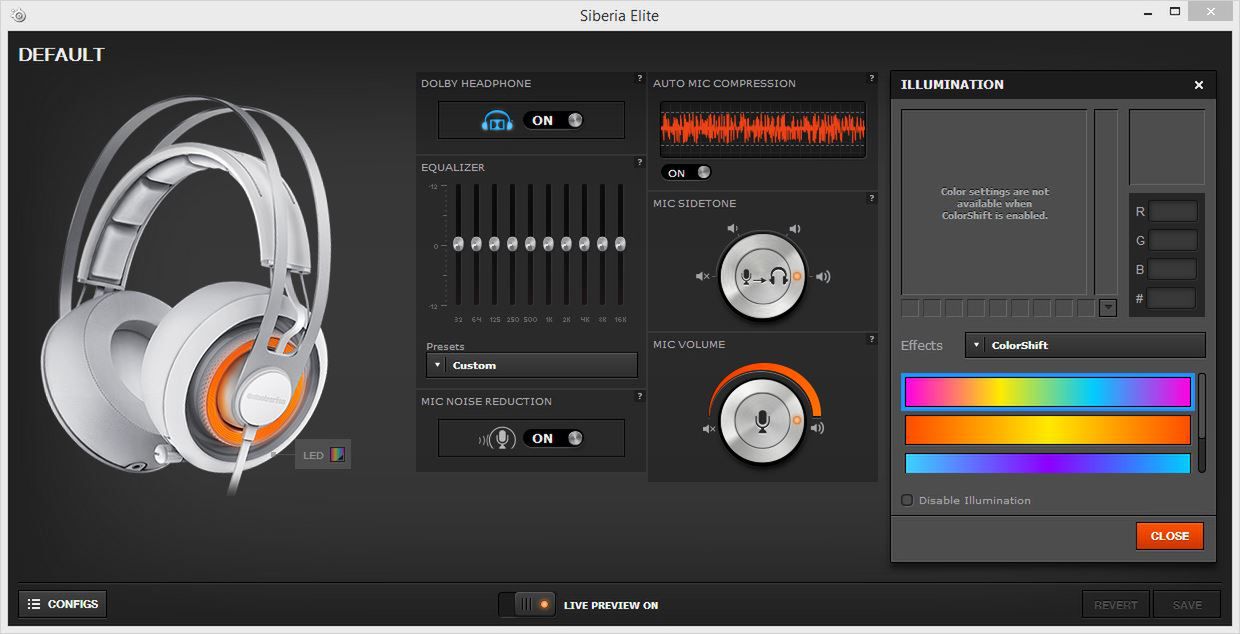This screenshot has width=1240, height=634.
Task: Expand the saved color swatches arrow
Action: point(1107,308)
